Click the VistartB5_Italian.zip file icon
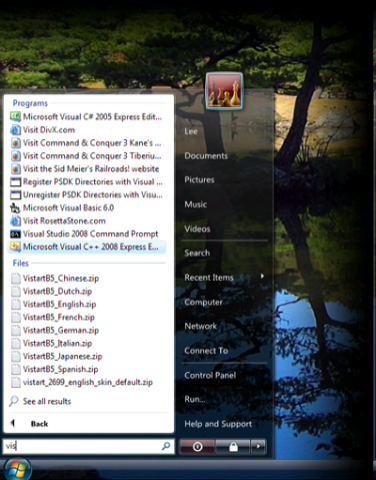Screen dimensions: 376x480 16,343
